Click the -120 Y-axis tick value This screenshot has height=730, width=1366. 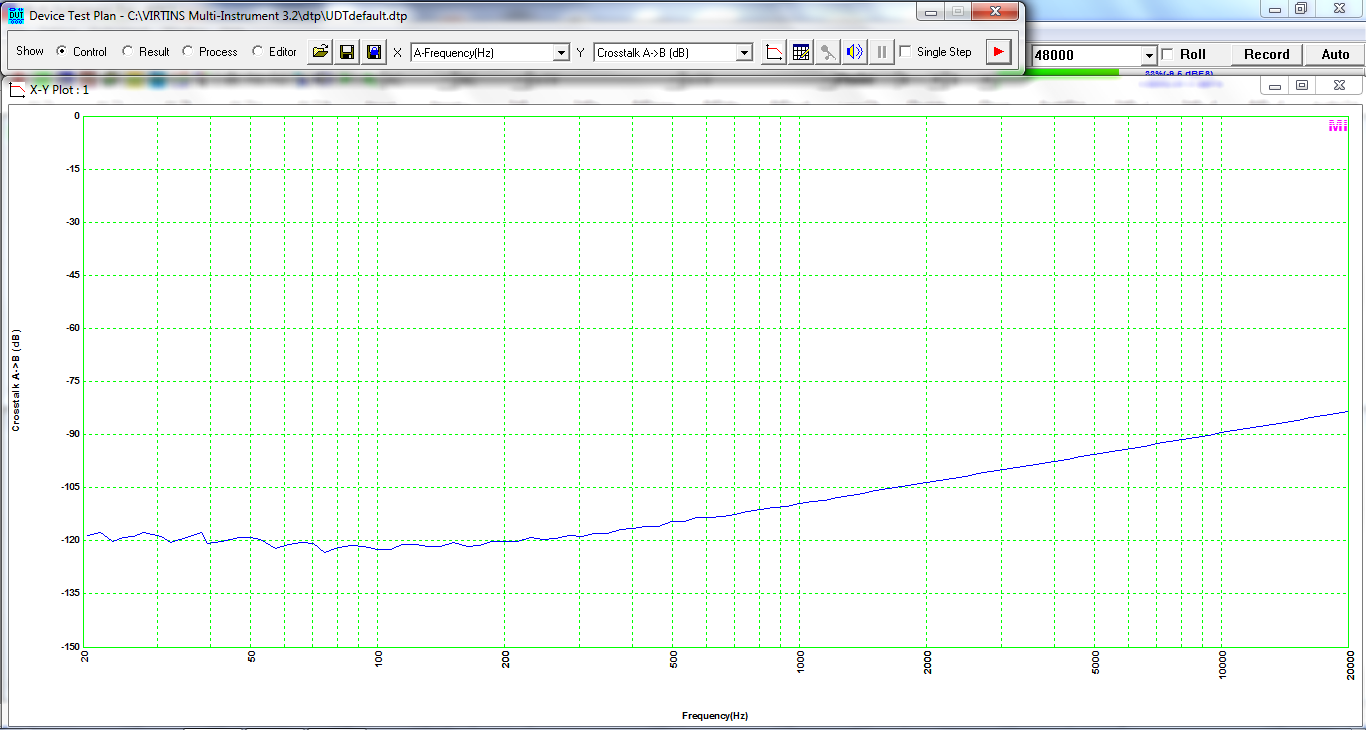[x=68, y=540]
